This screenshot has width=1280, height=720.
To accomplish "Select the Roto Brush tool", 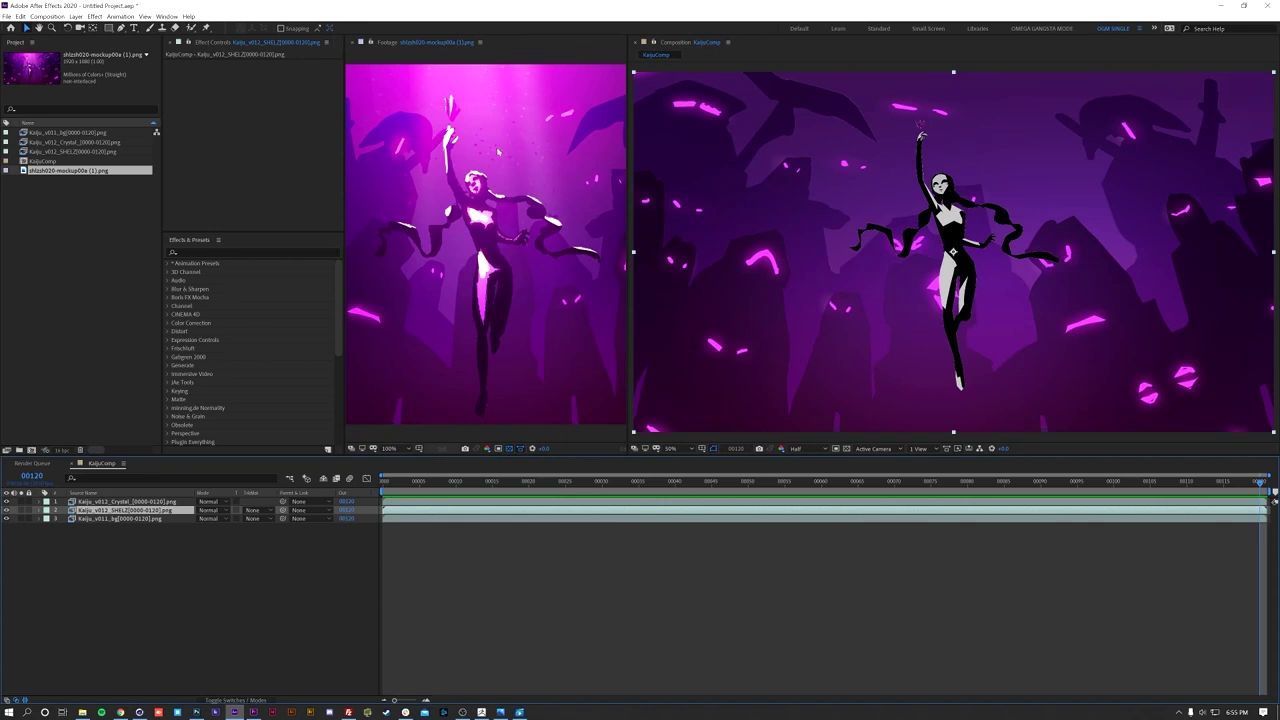I will click(191, 28).
